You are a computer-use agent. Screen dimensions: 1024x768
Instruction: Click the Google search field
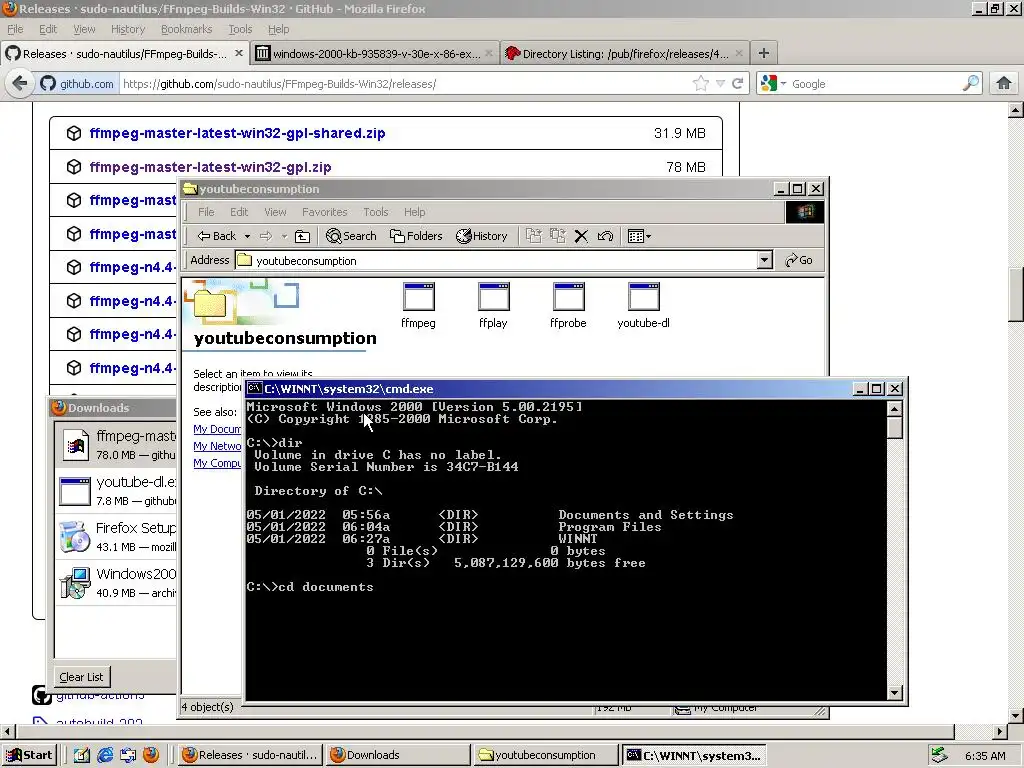pyautogui.click(x=875, y=84)
